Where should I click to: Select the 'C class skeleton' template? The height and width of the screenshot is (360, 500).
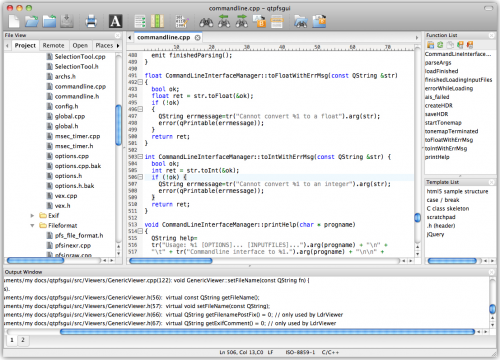pos(448,209)
